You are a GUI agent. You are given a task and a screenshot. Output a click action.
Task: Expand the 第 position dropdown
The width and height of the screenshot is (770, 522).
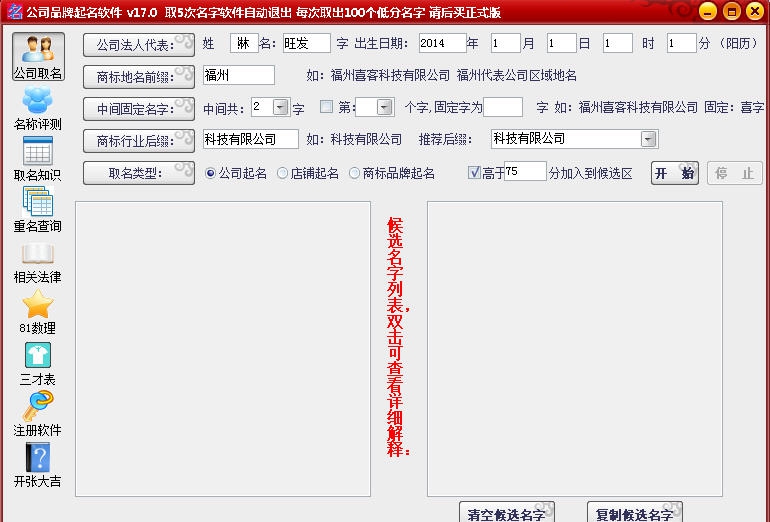[385, 107]
